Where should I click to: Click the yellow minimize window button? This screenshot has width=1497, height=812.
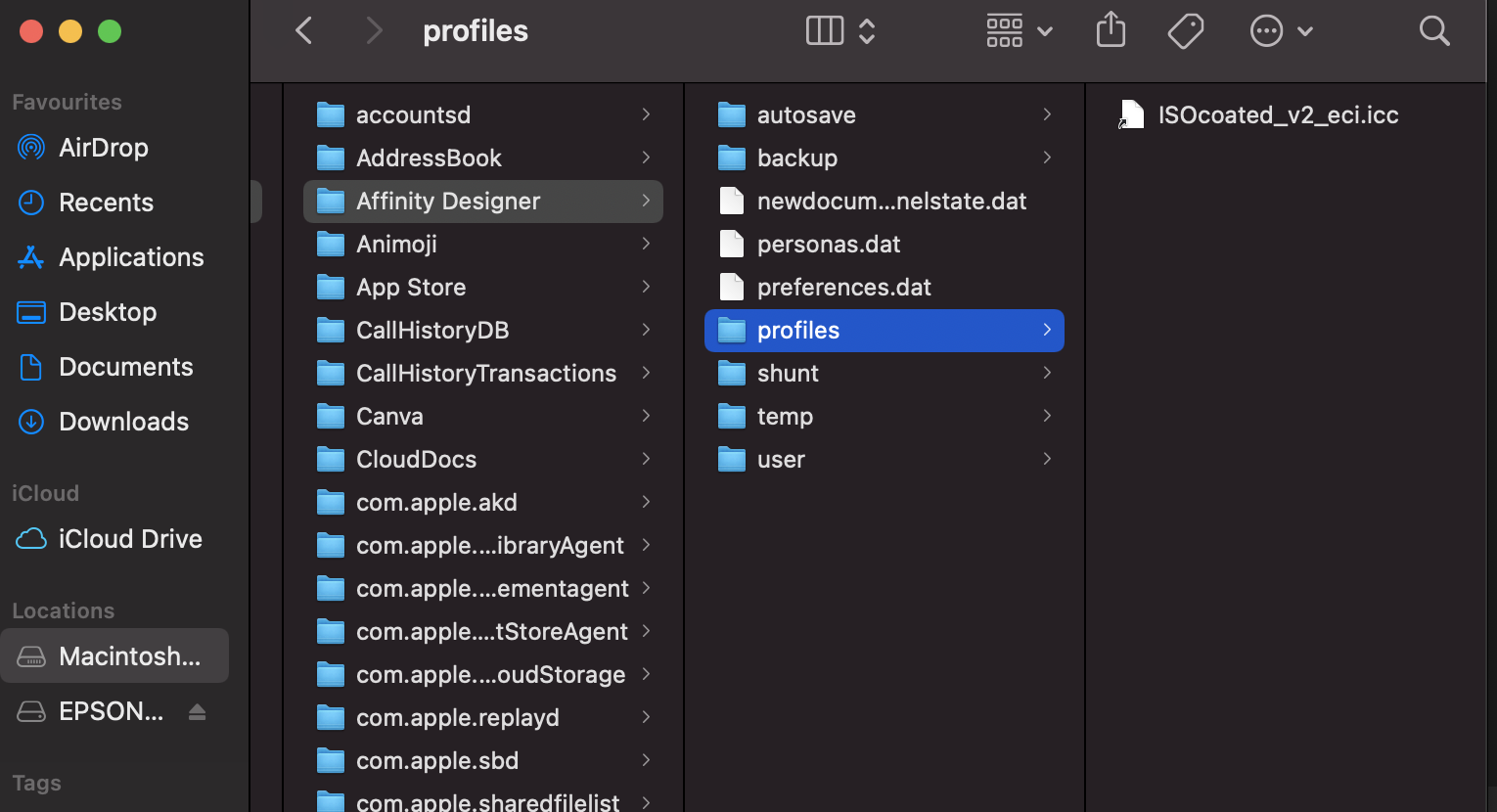click(70, 31)
